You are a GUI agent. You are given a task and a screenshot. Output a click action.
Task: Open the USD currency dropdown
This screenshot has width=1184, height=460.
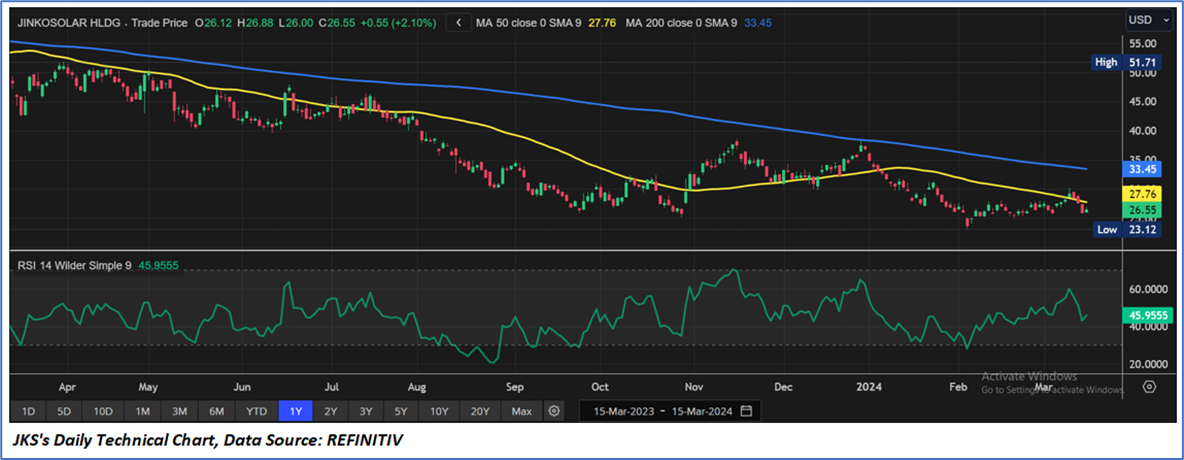(x=1145, y=20)
